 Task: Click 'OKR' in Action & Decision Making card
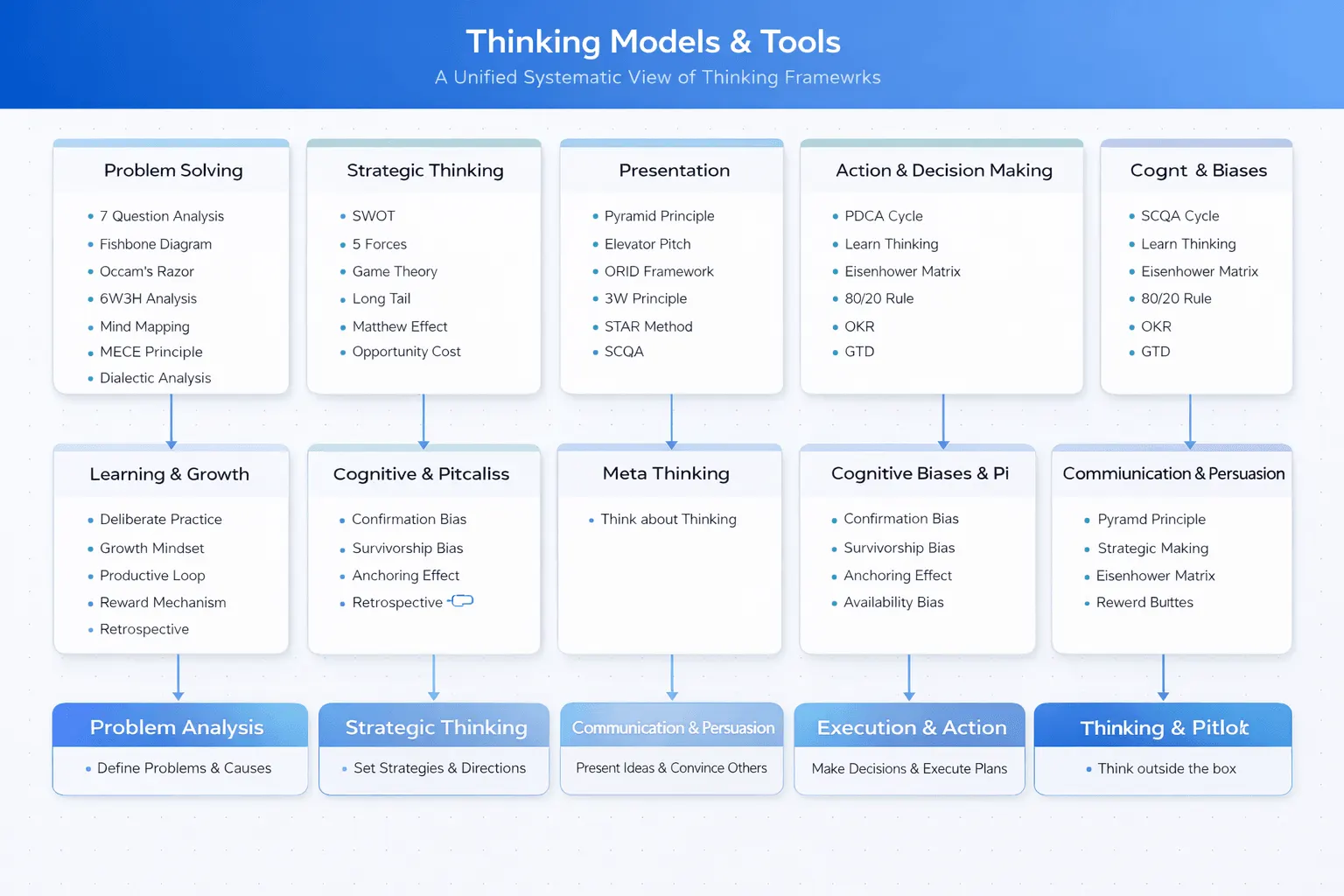pyautogui.click(x=859, y=326)
